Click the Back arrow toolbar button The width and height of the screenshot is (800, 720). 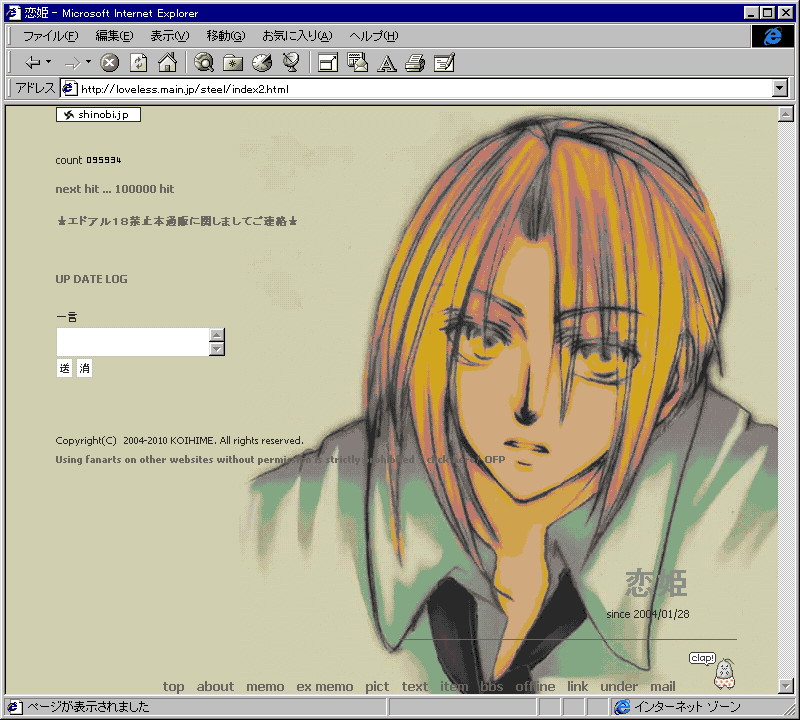[33, 63]
